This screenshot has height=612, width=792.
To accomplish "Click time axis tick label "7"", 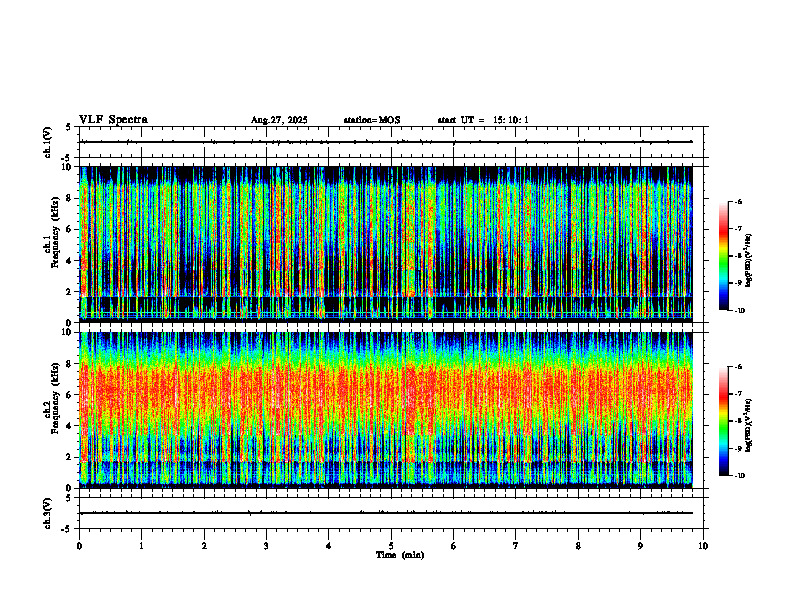I will (516, 545).
